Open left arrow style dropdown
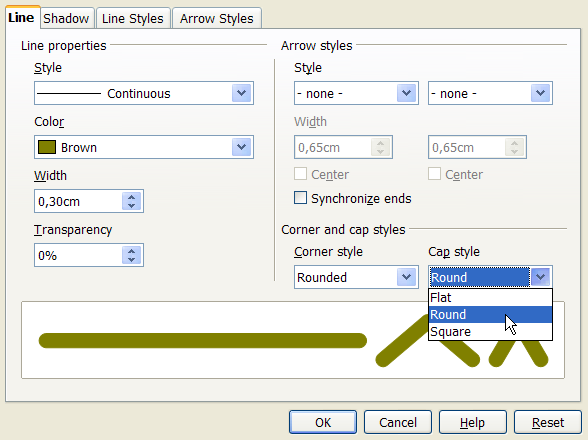Viewport: 588px width, 440px height. coord(356,93)
